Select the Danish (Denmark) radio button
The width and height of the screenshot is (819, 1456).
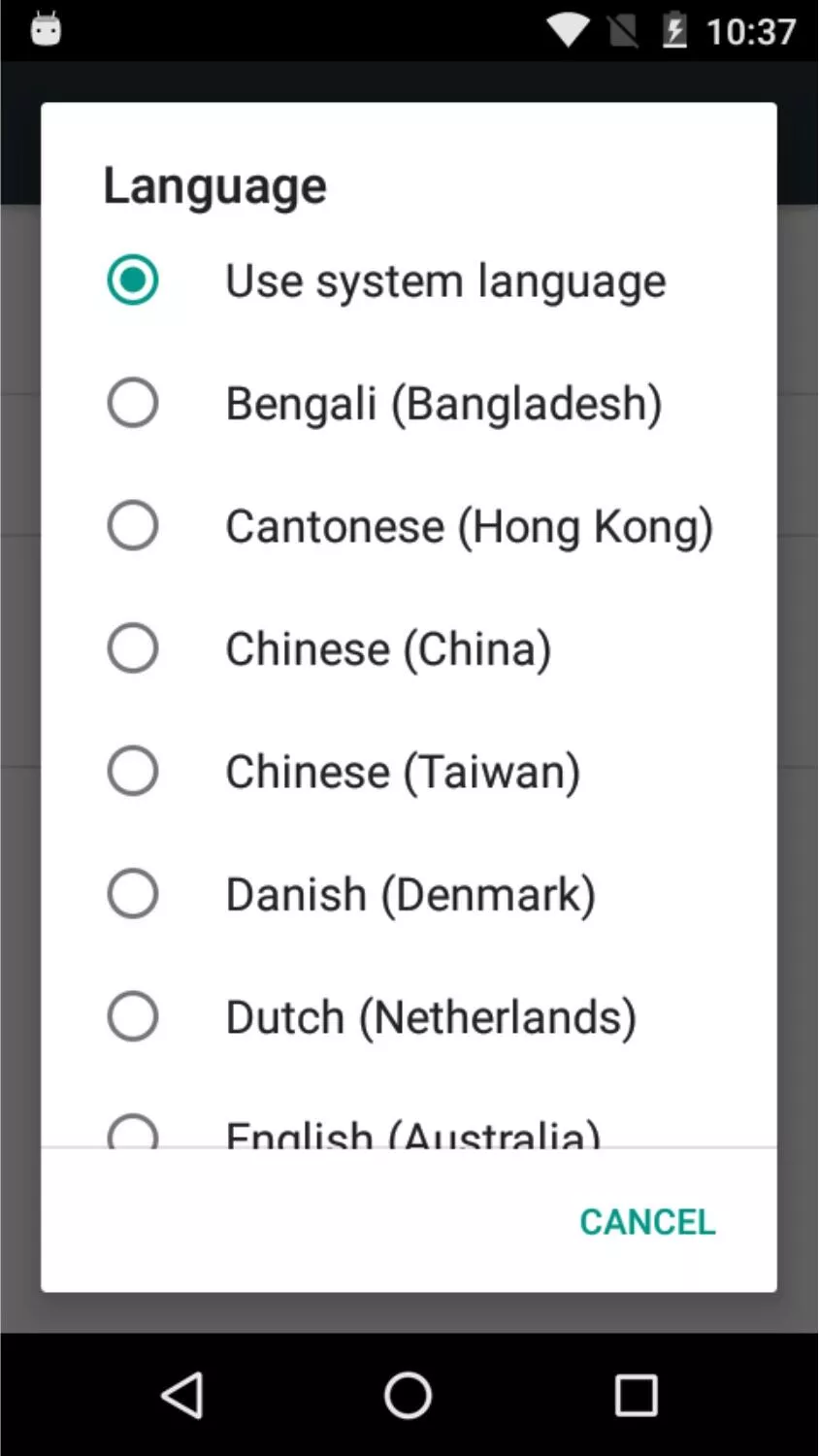point(133,894)
